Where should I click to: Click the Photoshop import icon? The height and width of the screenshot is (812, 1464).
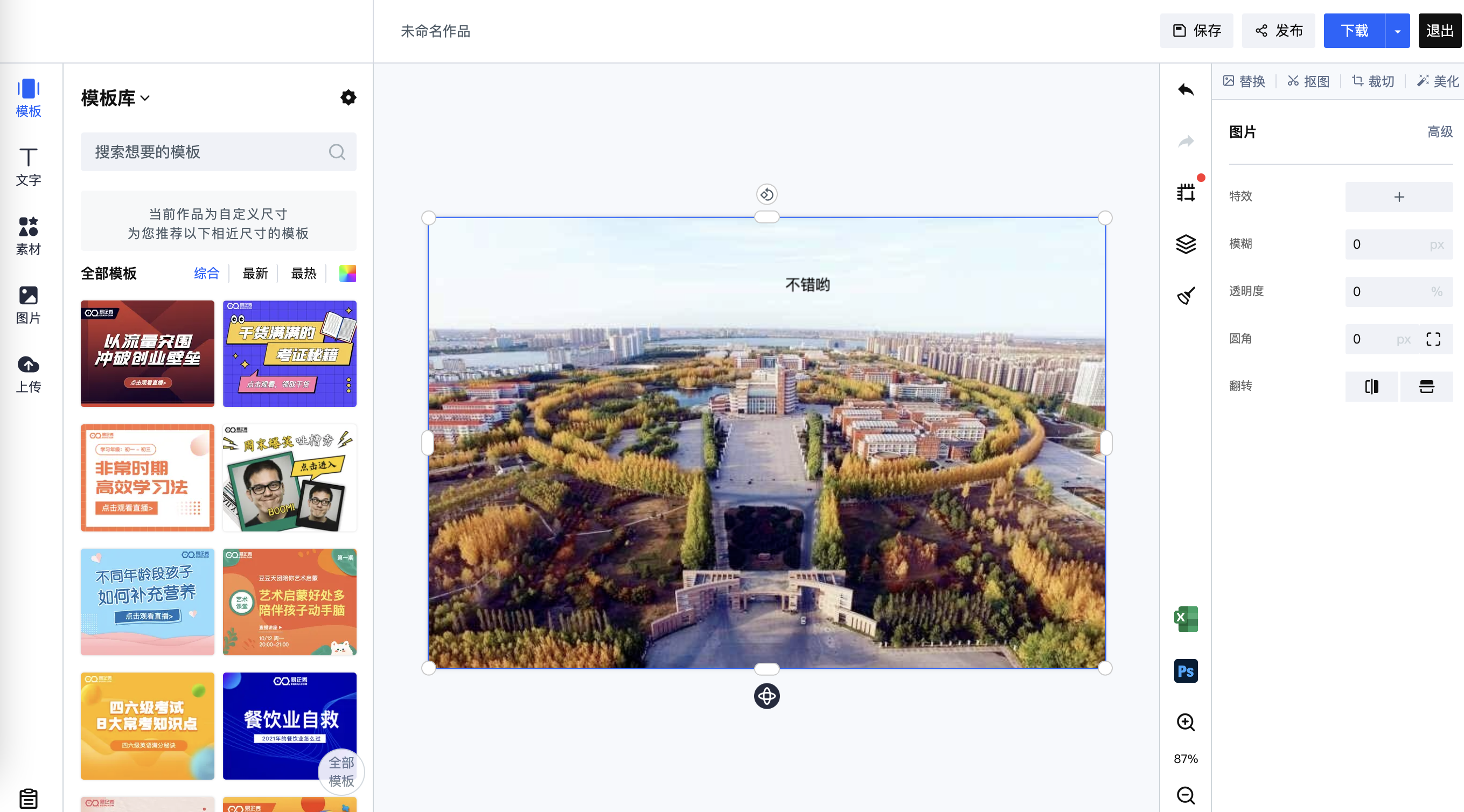tap(1186, 671)
